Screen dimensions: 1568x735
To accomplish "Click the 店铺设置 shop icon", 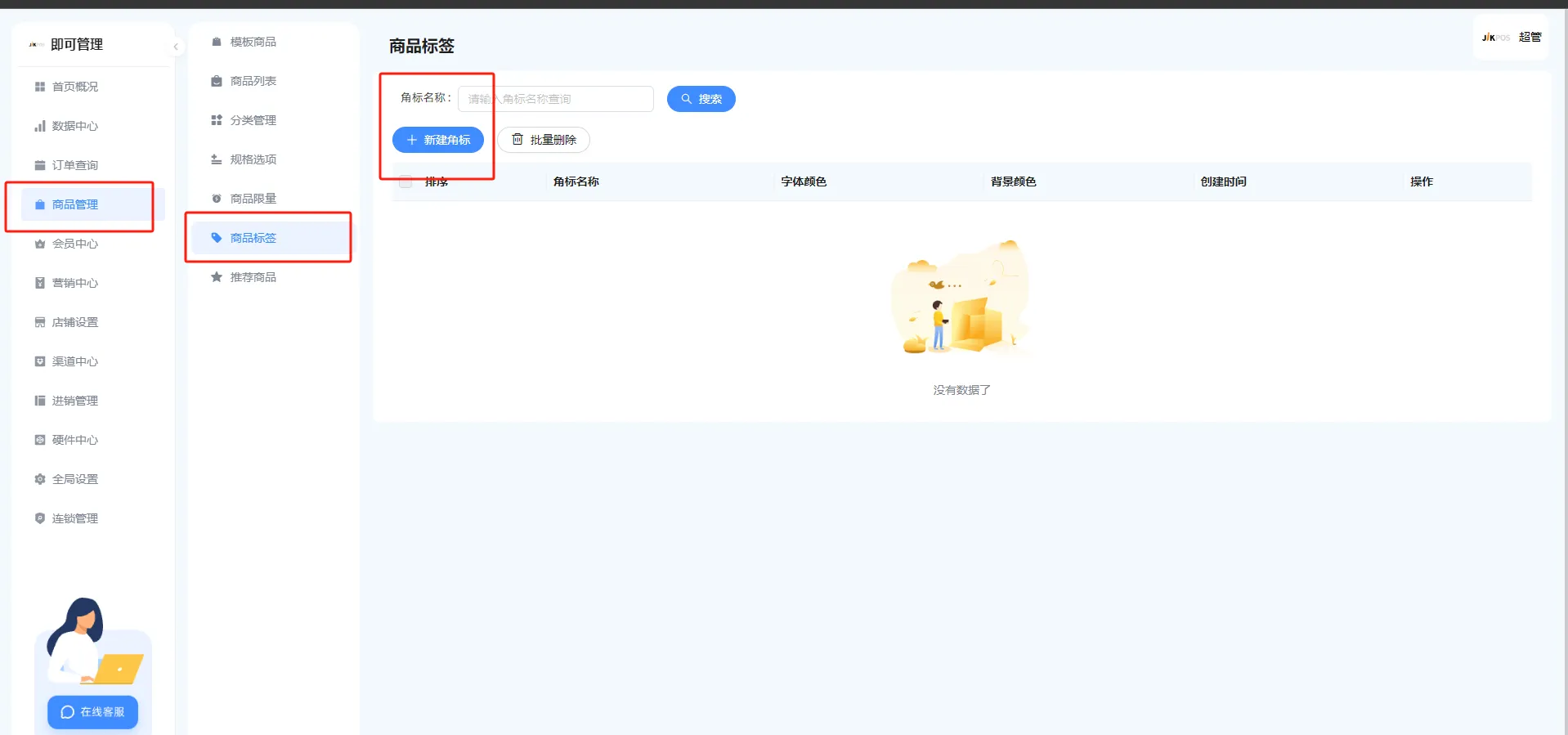I will [x=40, y=322].
